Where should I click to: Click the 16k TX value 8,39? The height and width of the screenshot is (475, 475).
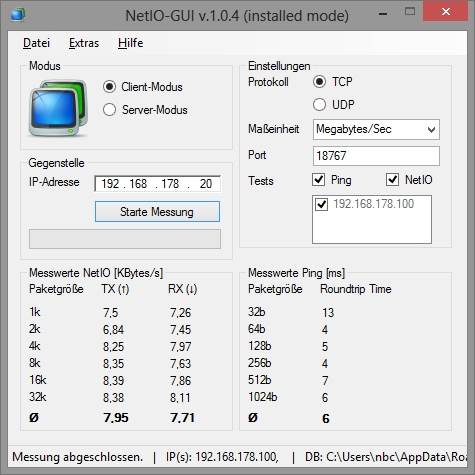click(113, 381)
